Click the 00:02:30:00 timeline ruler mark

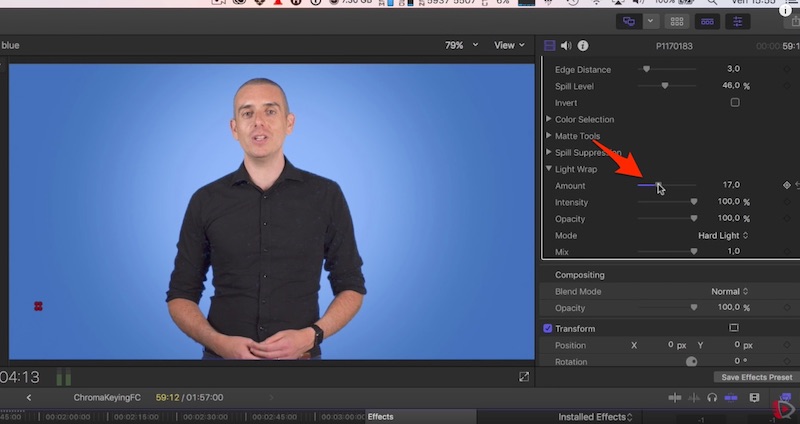205,417
